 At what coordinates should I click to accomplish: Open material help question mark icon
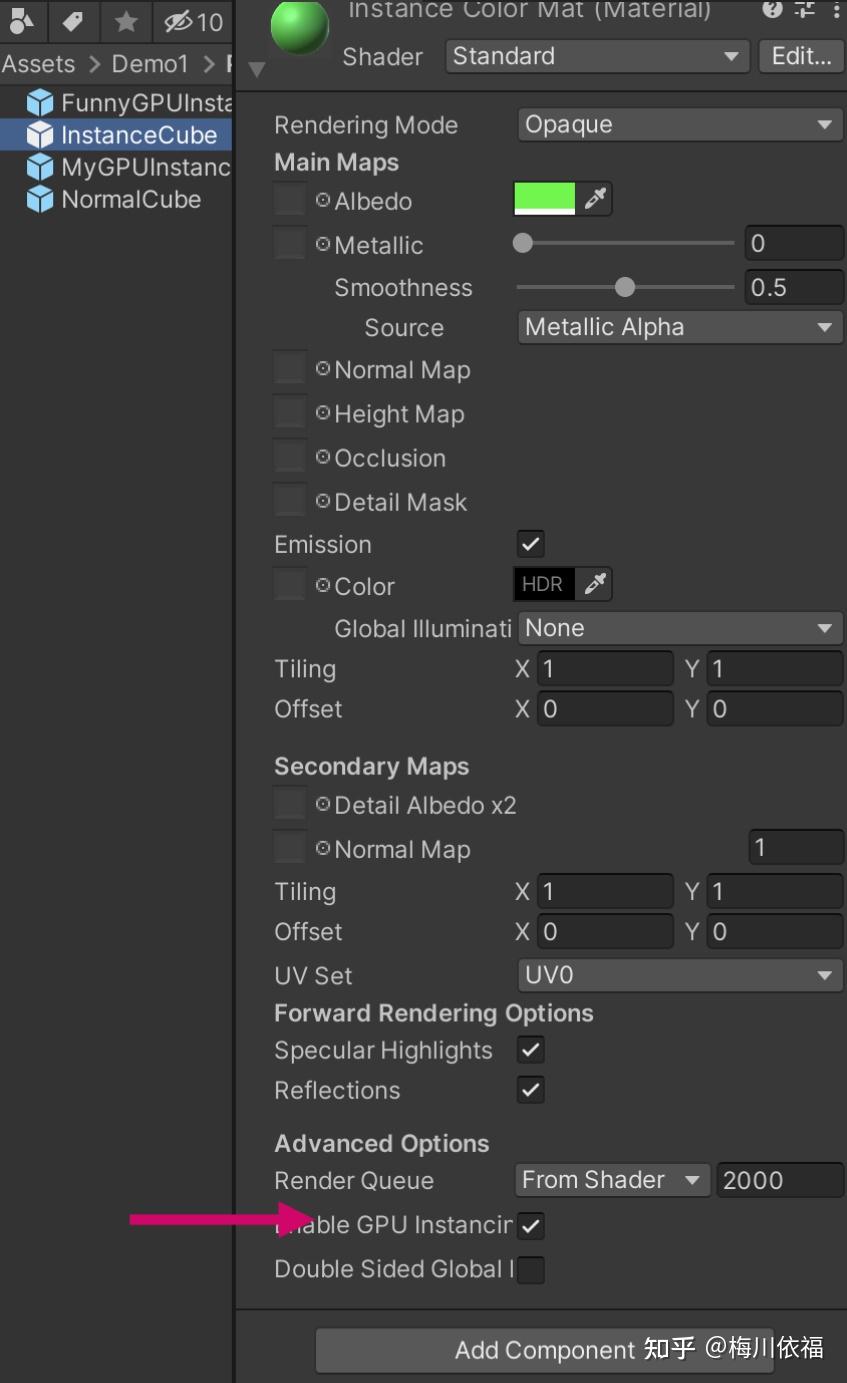click(772, 10)
